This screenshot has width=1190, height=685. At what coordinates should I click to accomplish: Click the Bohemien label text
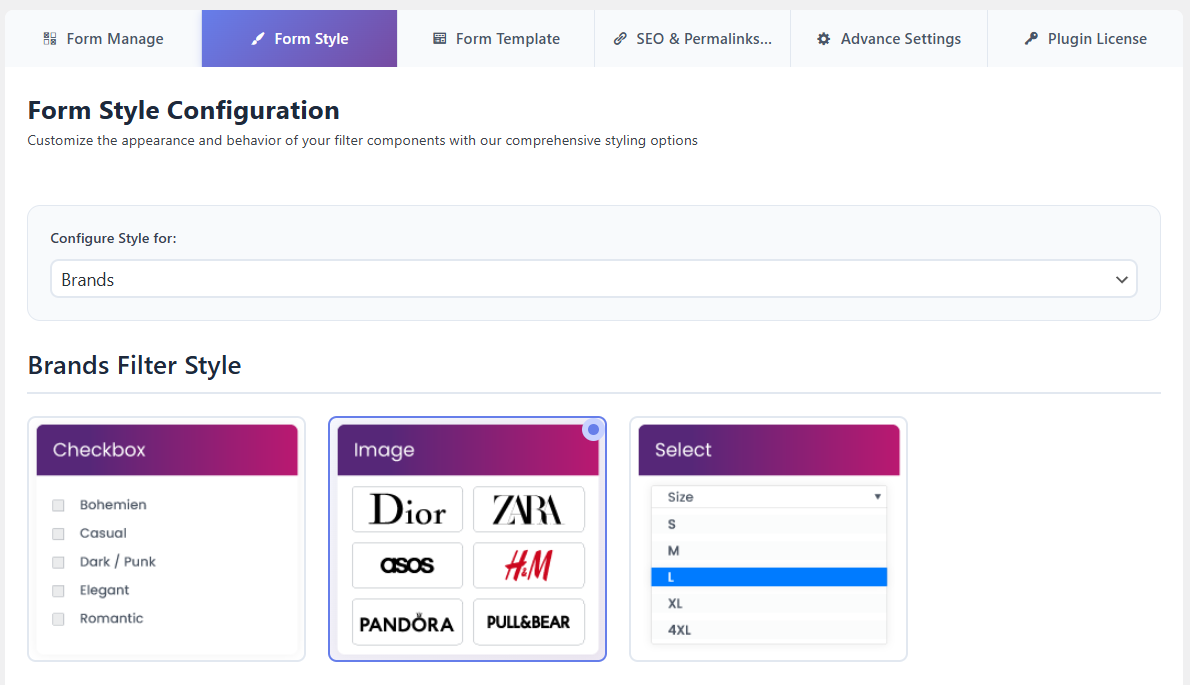point(113,504)
